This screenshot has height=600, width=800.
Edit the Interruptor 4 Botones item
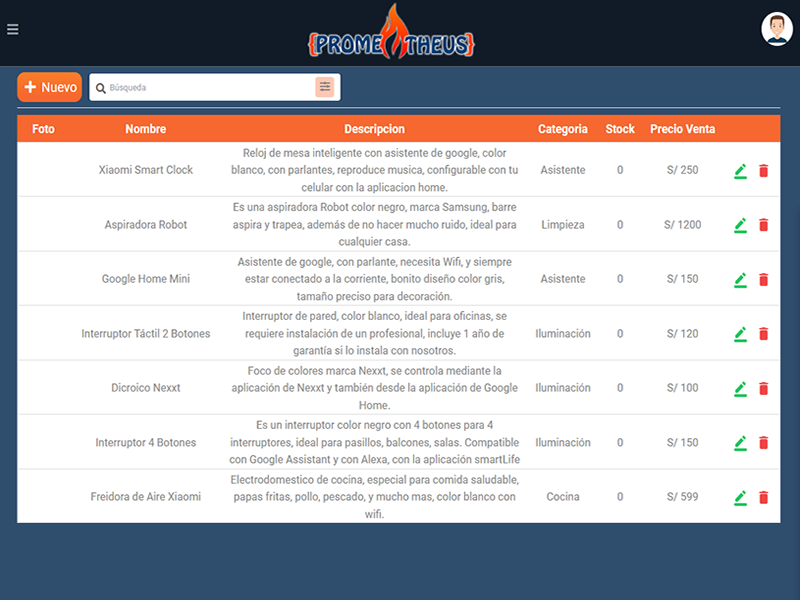point(740,443)
